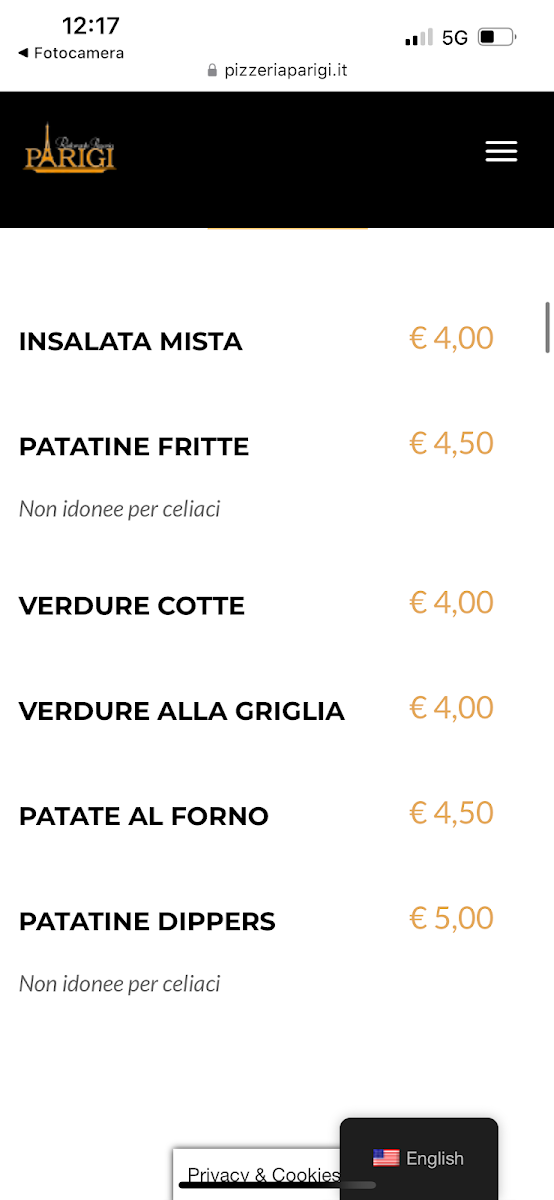This screenshot has height=1200, width=554.
Task: Click the Parigi Eiffel tower logo
Action: click(x=70, y=149)
